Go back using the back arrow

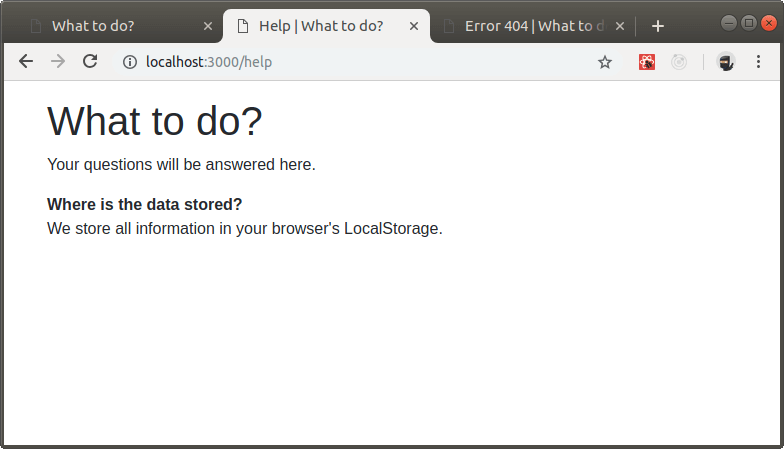26,62
